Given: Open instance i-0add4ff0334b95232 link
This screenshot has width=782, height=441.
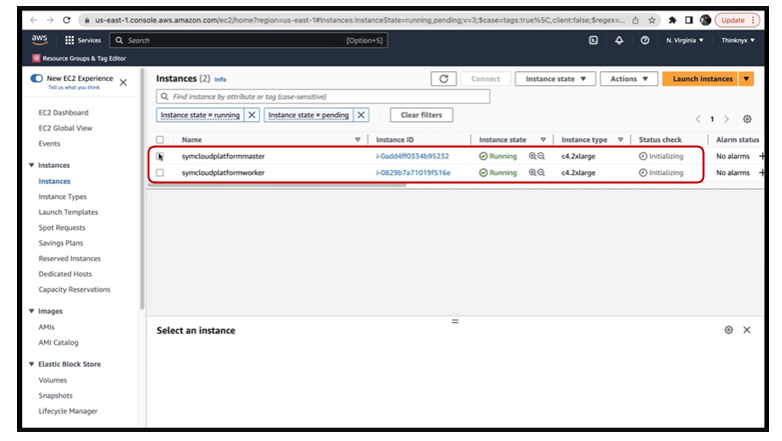Looking at the screenshot, I should pyautogui.click(x=412, y=156).
